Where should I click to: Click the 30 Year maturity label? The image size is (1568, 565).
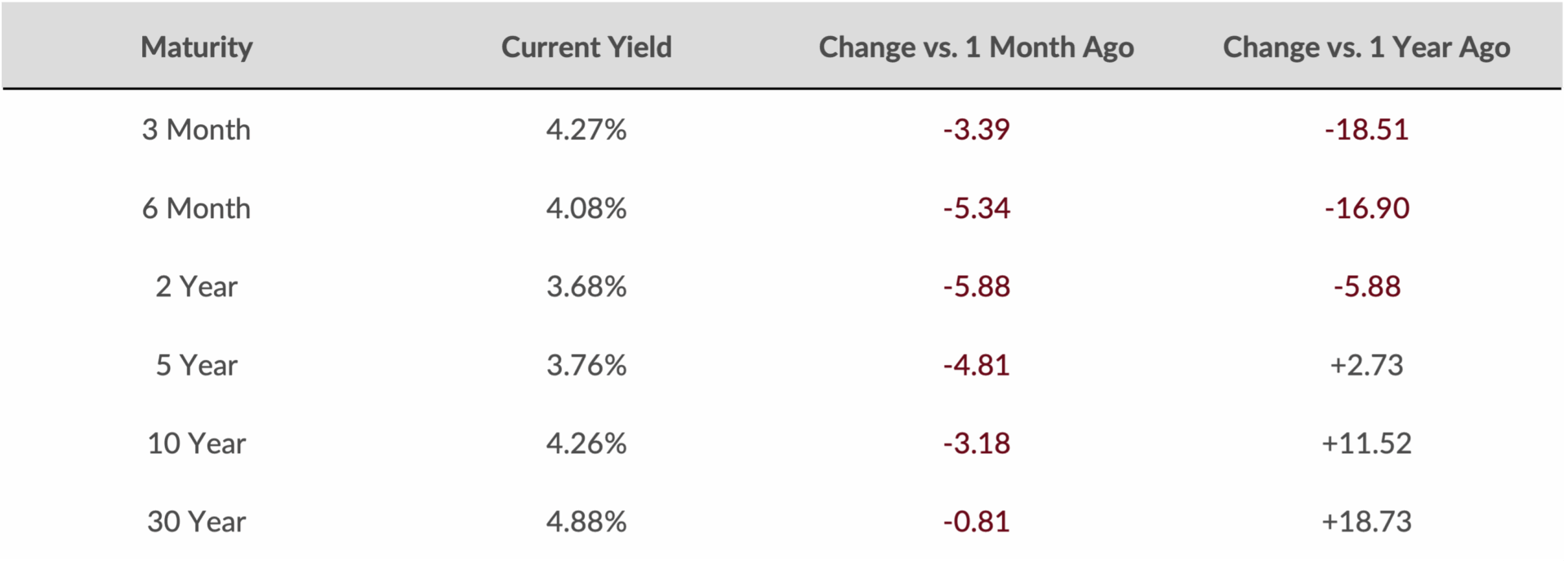point(196,522)
